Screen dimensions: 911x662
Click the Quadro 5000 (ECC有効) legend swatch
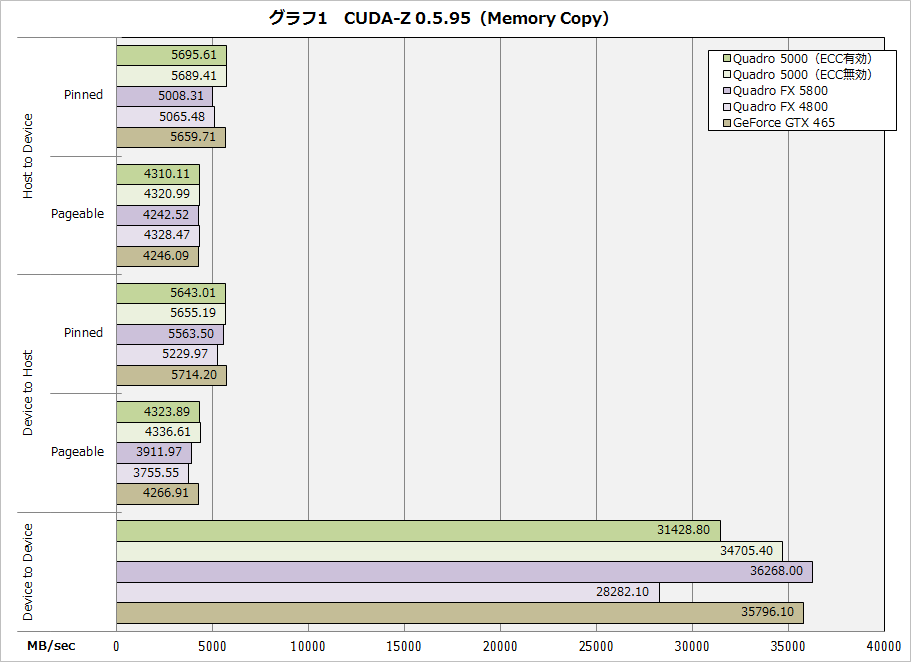727,59
